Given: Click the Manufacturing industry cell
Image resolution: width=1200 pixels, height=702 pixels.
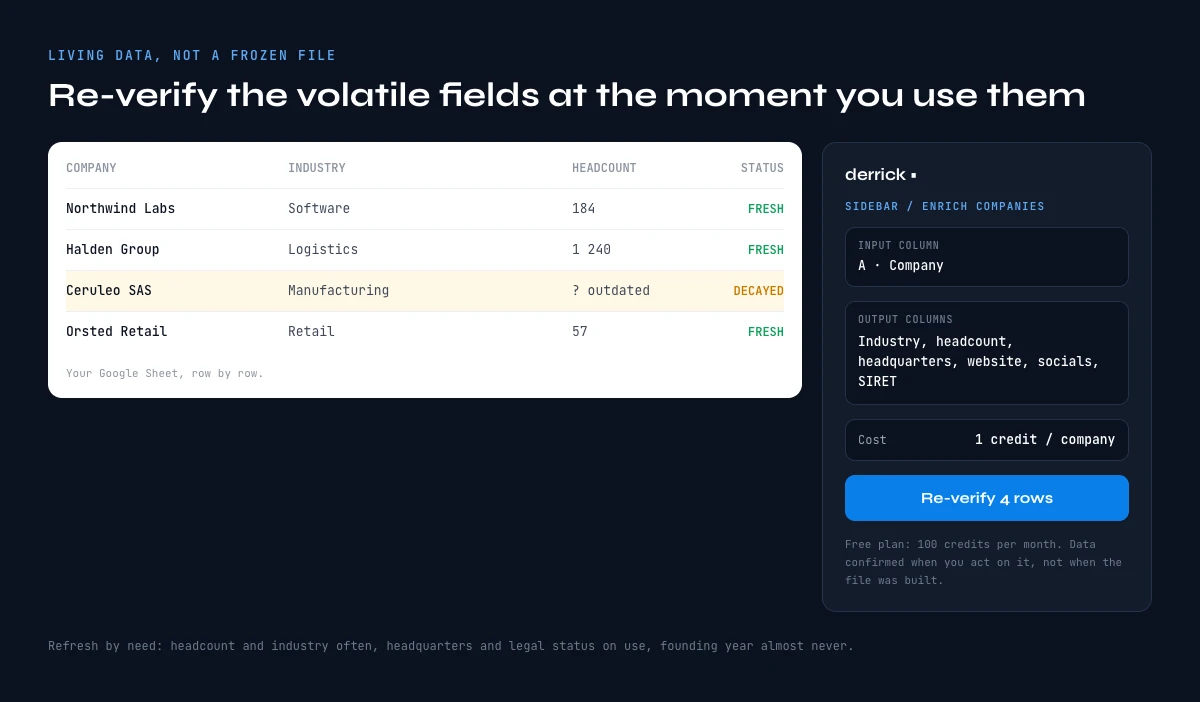Looking at the screenshot, I should coord(338,291).
